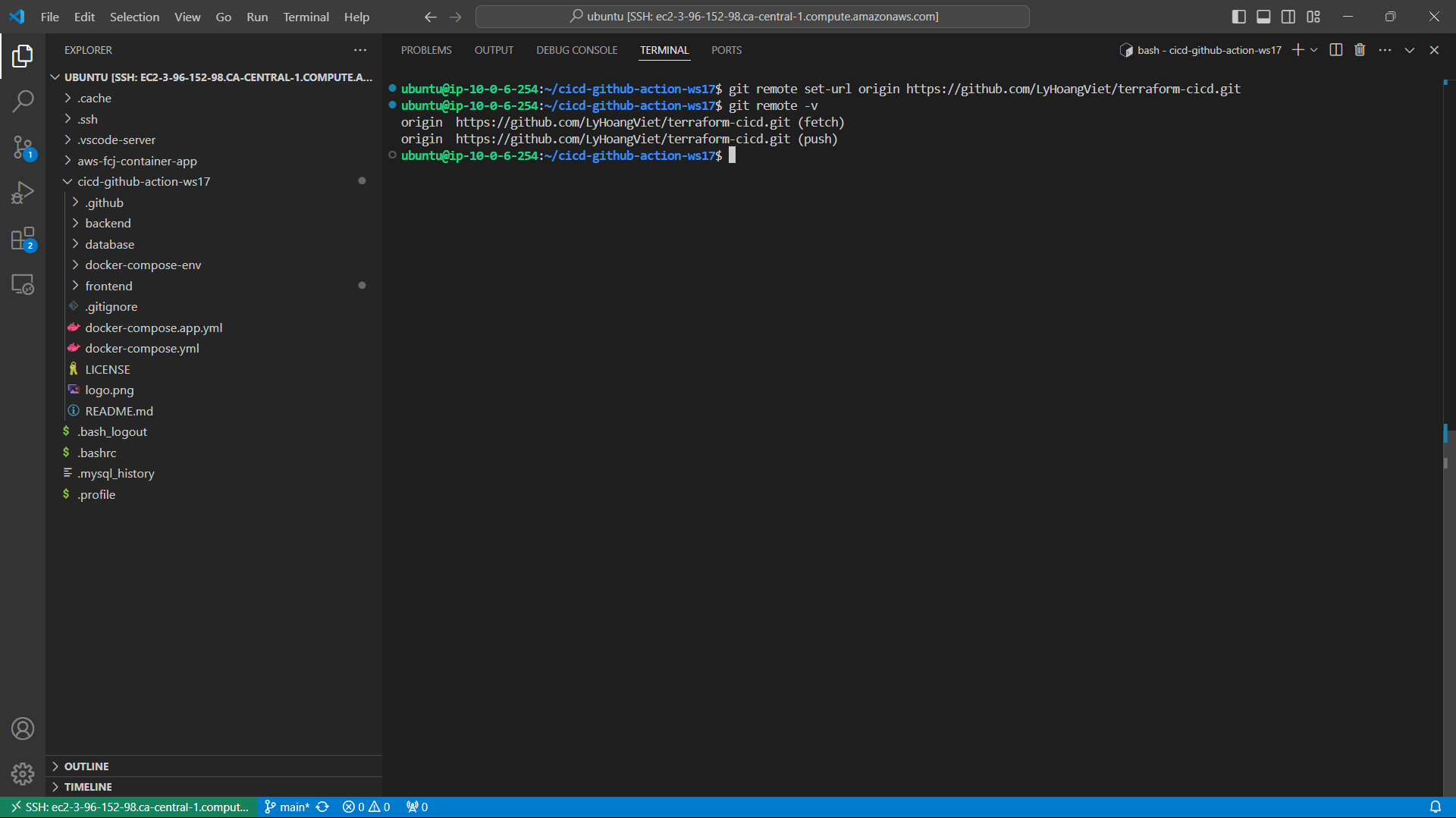Open the Search view icon

(23, 102)
